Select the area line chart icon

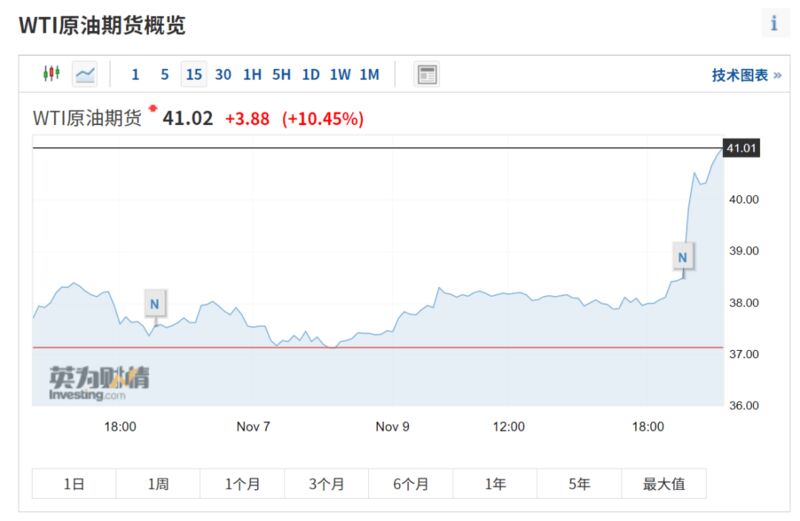85,74
